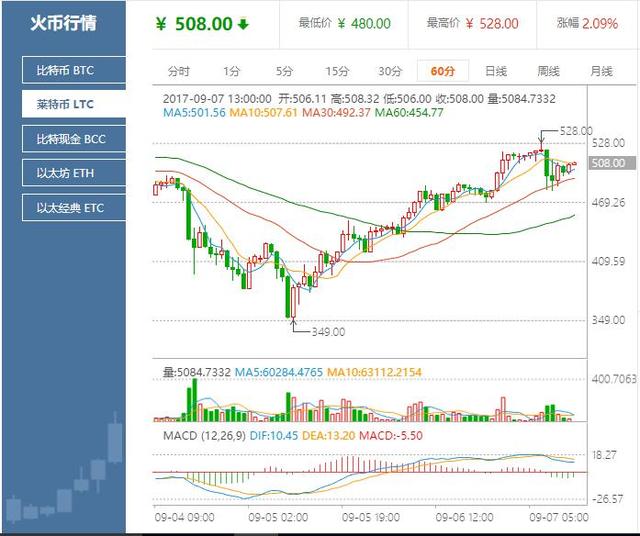Click the volume MA10:63112.2154 label
Image resolution: width=640 pixels, height=536 pixels.
[x=374, y=372]
